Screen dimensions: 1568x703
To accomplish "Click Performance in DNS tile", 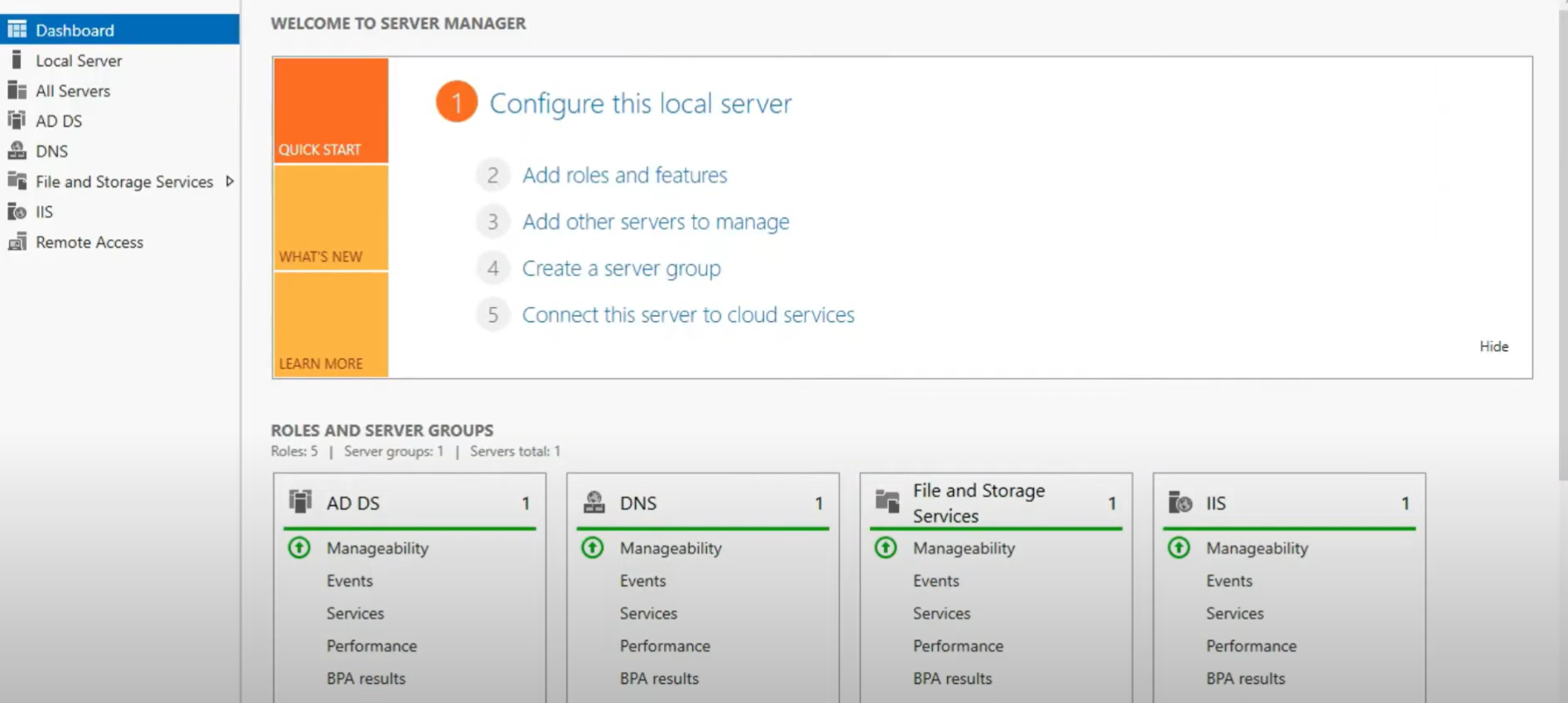I will (665, 645).
